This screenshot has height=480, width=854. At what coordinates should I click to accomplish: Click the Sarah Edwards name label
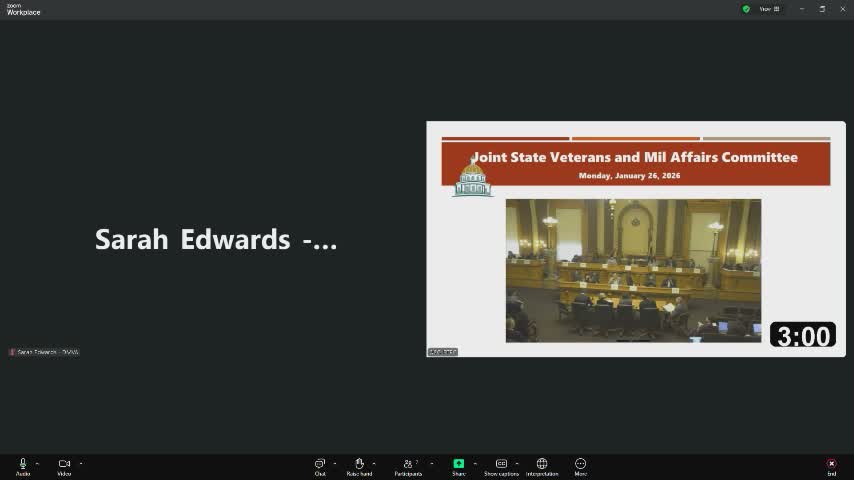pos(44,352)
